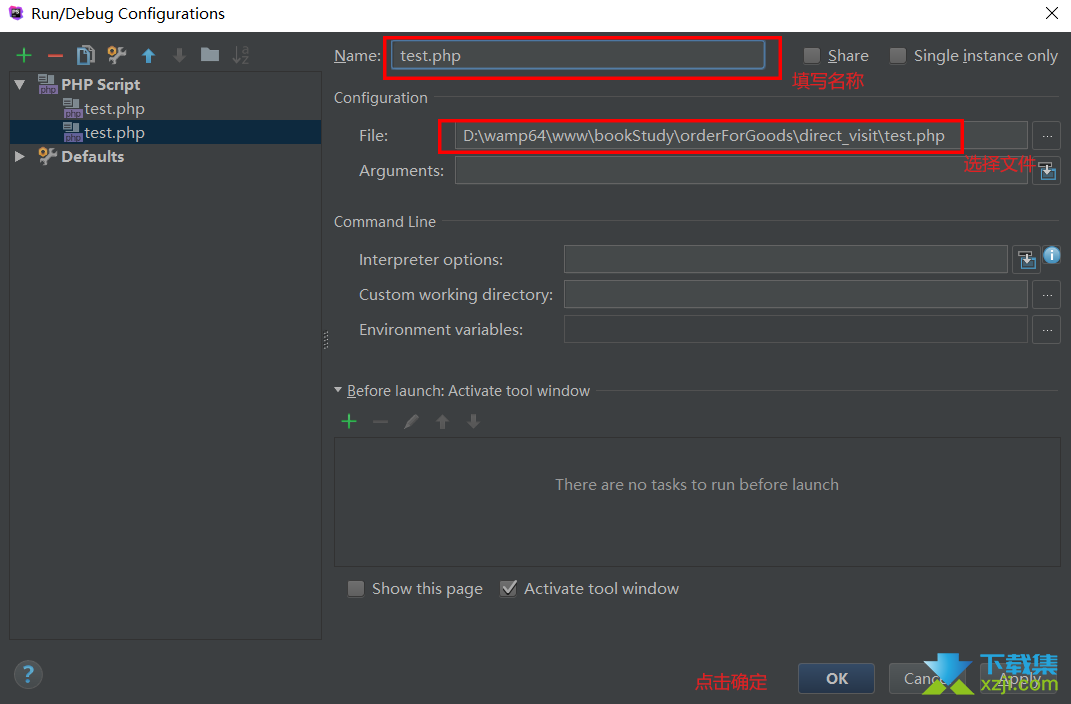Sort configurations alphabetically
Screen dimensions: 1071x704
click(x=240, y=55)
